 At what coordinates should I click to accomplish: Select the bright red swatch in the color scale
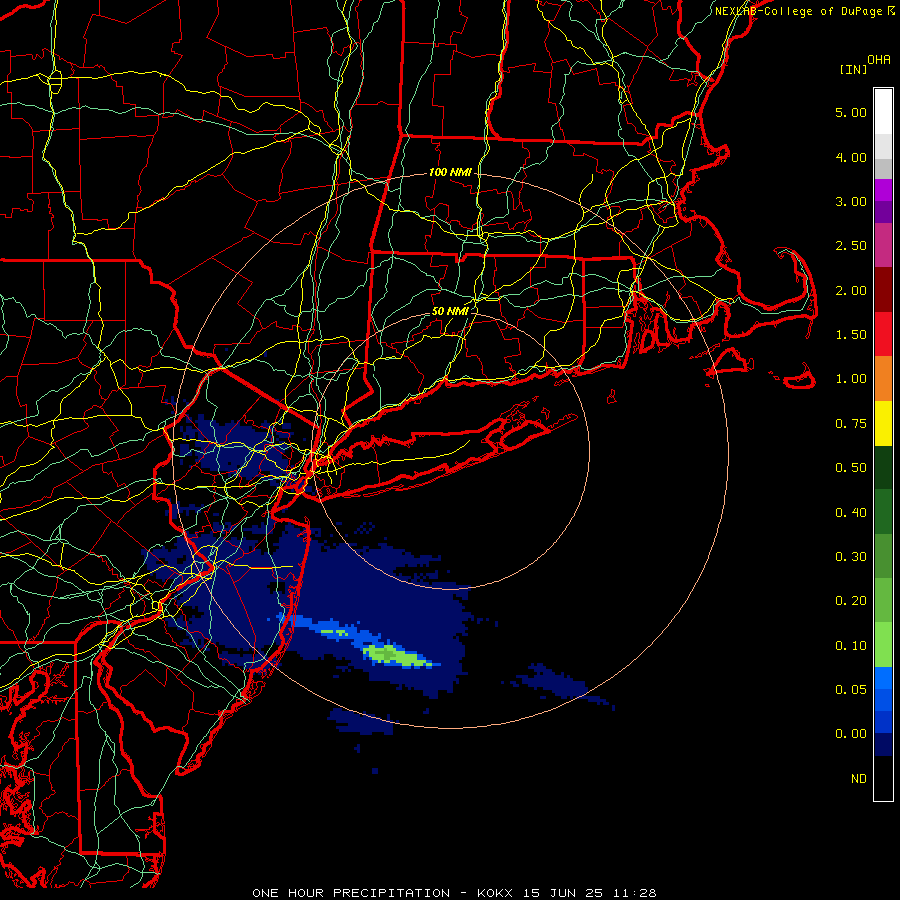click(x=883, y=335)
